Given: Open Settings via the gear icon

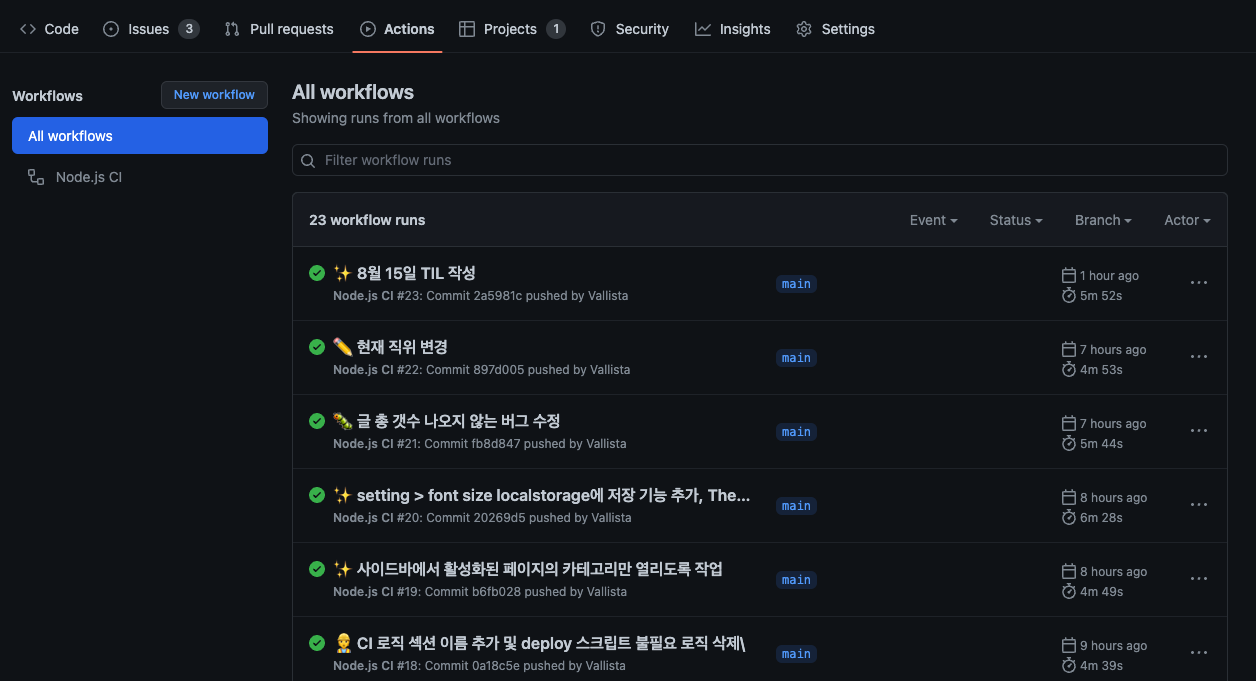Looking at the screenshot, I should click(803, 29).
